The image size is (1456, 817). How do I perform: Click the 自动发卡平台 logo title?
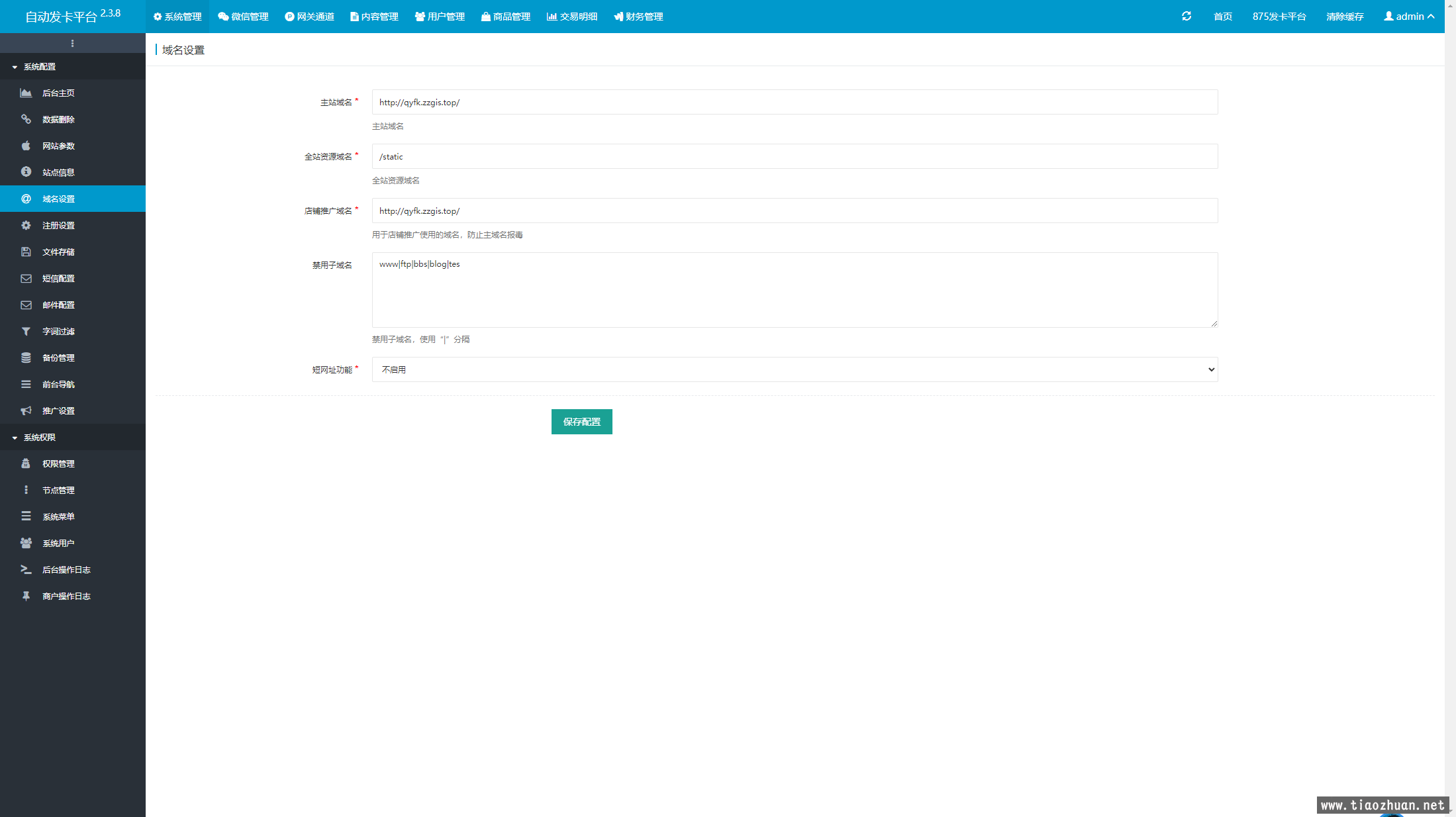pos(72,16)
